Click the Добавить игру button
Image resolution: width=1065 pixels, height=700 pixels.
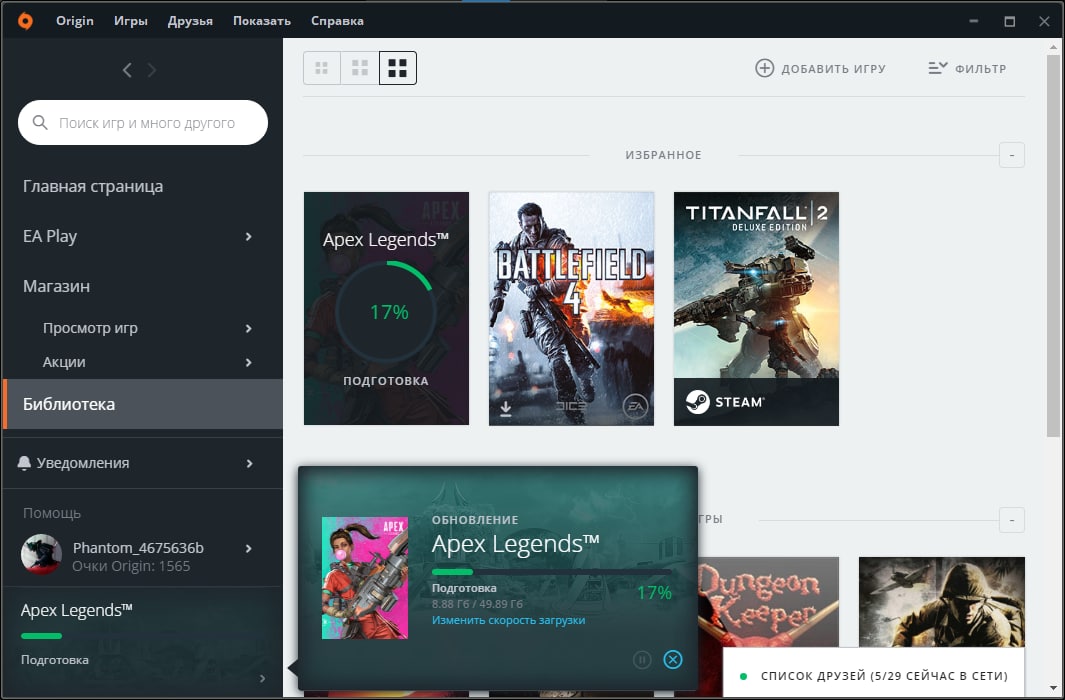coord(820,69)
